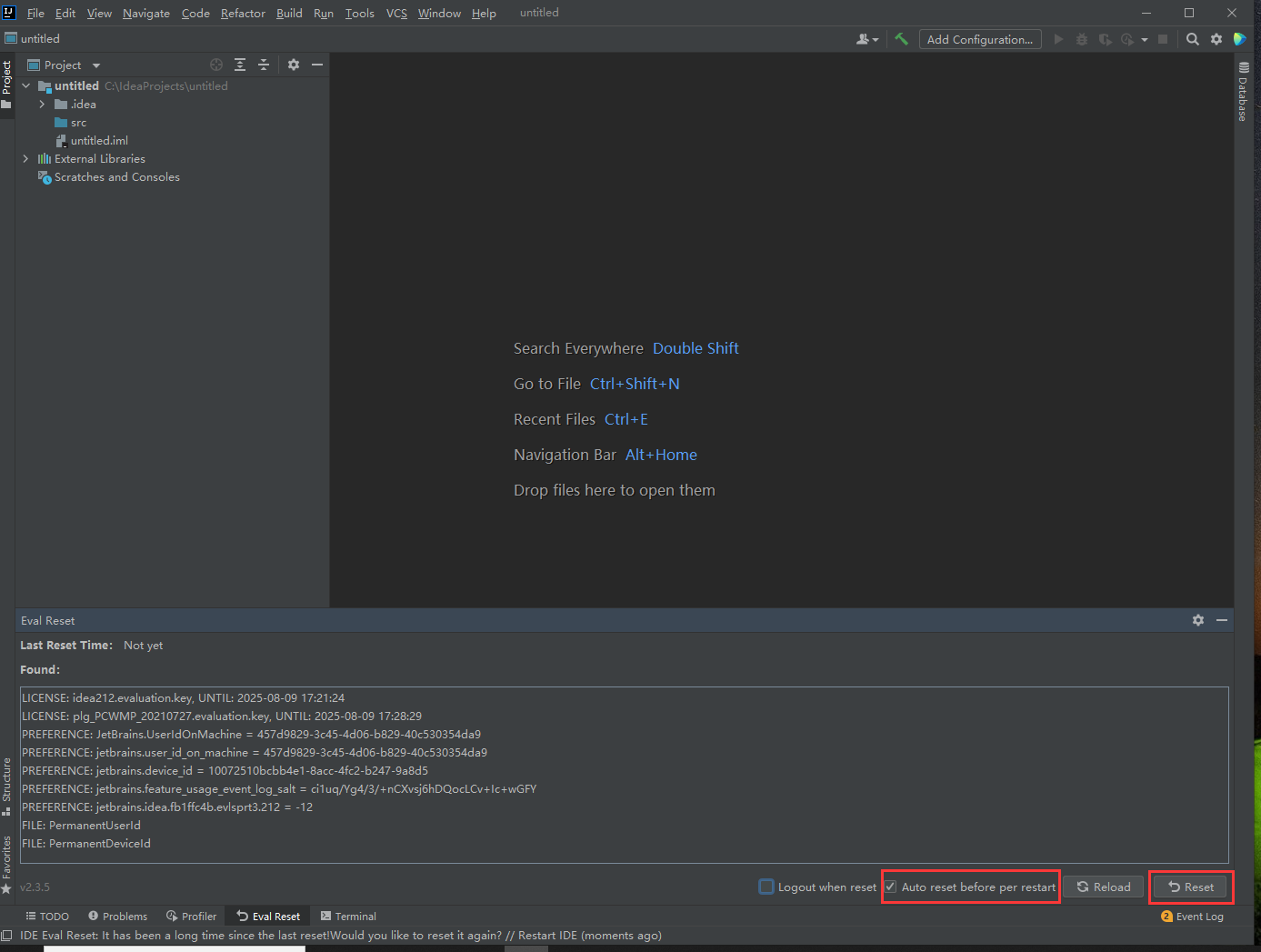
Task: Click the Profile run icon
Action: point(1127,39)
